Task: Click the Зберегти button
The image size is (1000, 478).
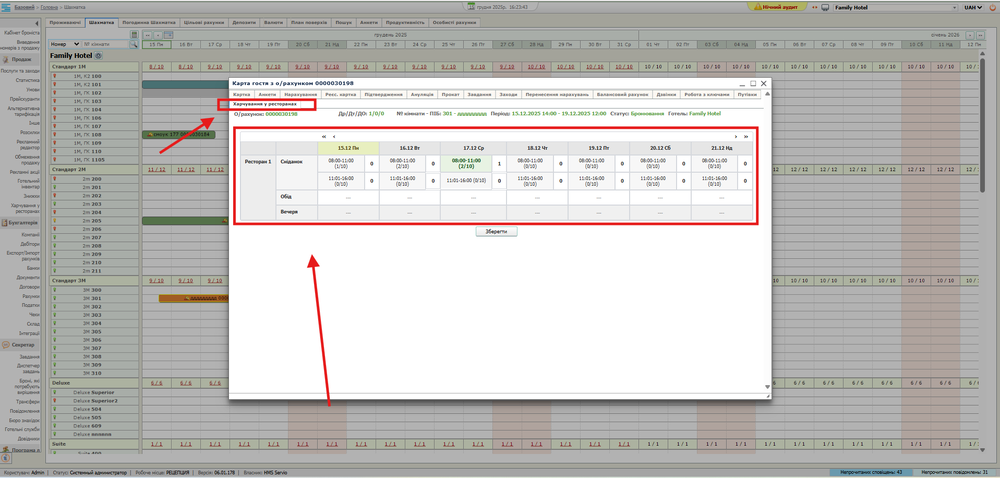Action: pyautogui.click(x=496, y=231)
